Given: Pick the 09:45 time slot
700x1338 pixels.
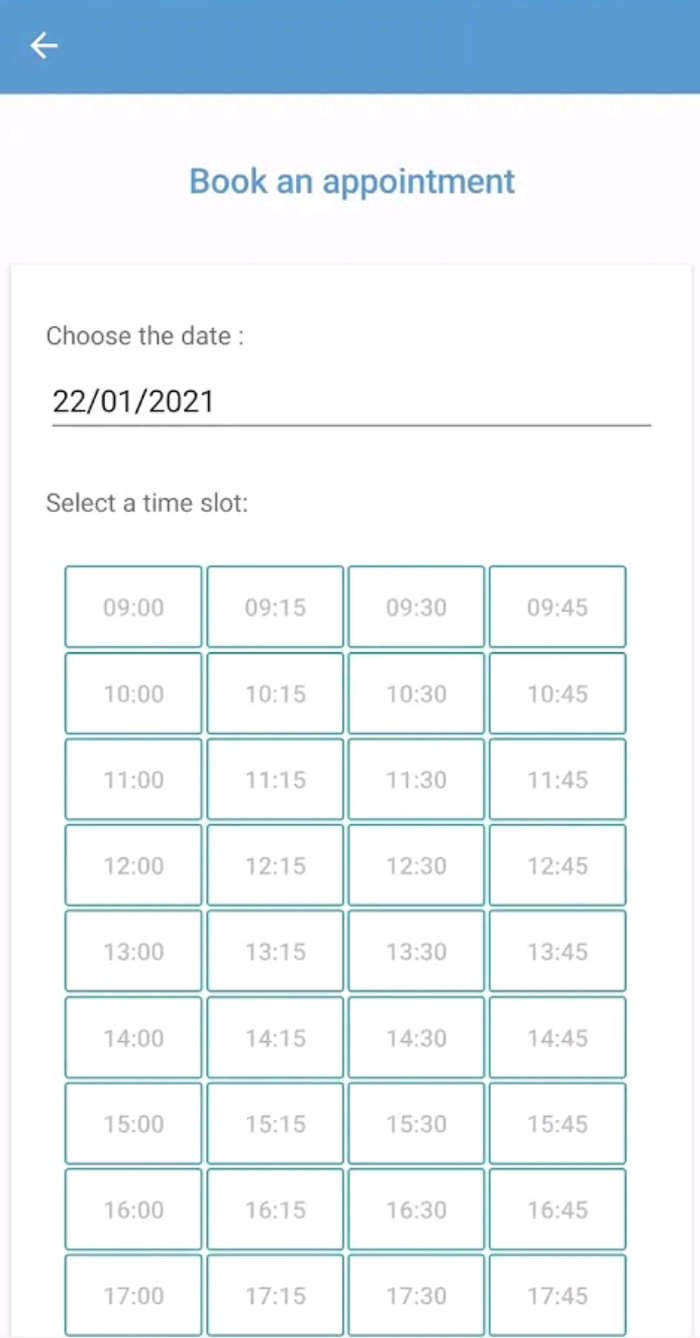Looking at the screenshot, I should click(x=557, y=607).
